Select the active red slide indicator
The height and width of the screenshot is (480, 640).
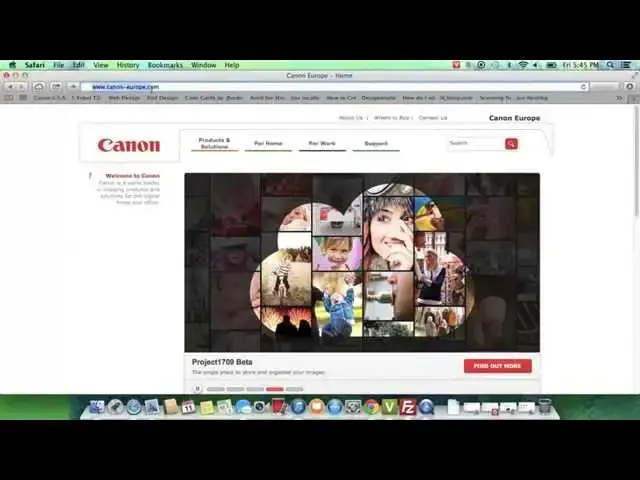click(275, 389)
